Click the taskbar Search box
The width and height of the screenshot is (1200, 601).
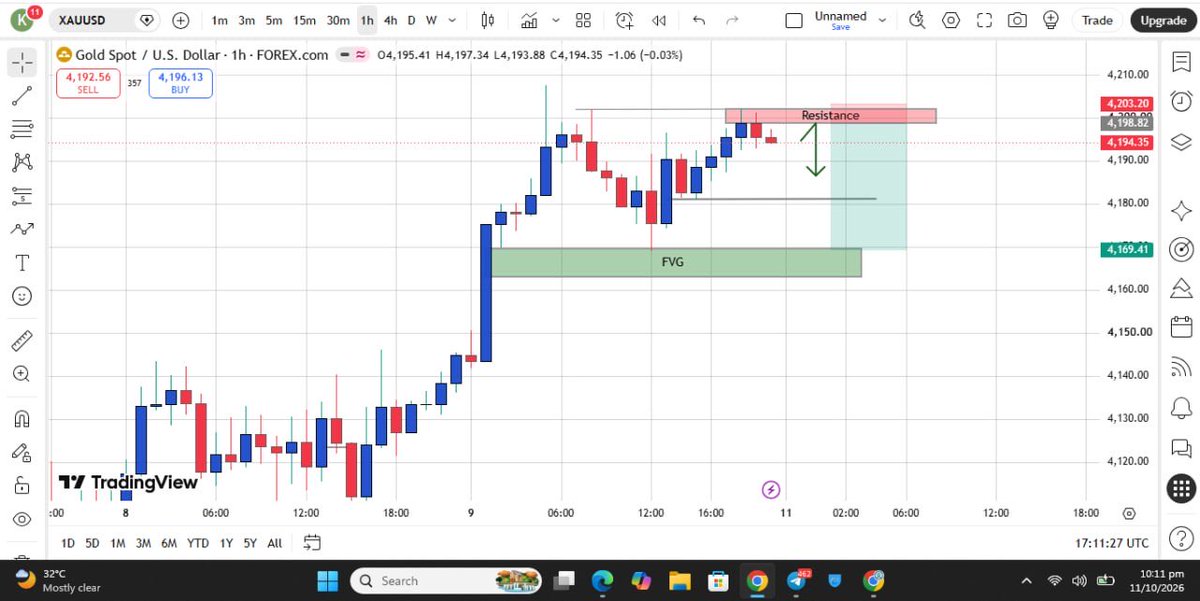(x=446, y=580)
